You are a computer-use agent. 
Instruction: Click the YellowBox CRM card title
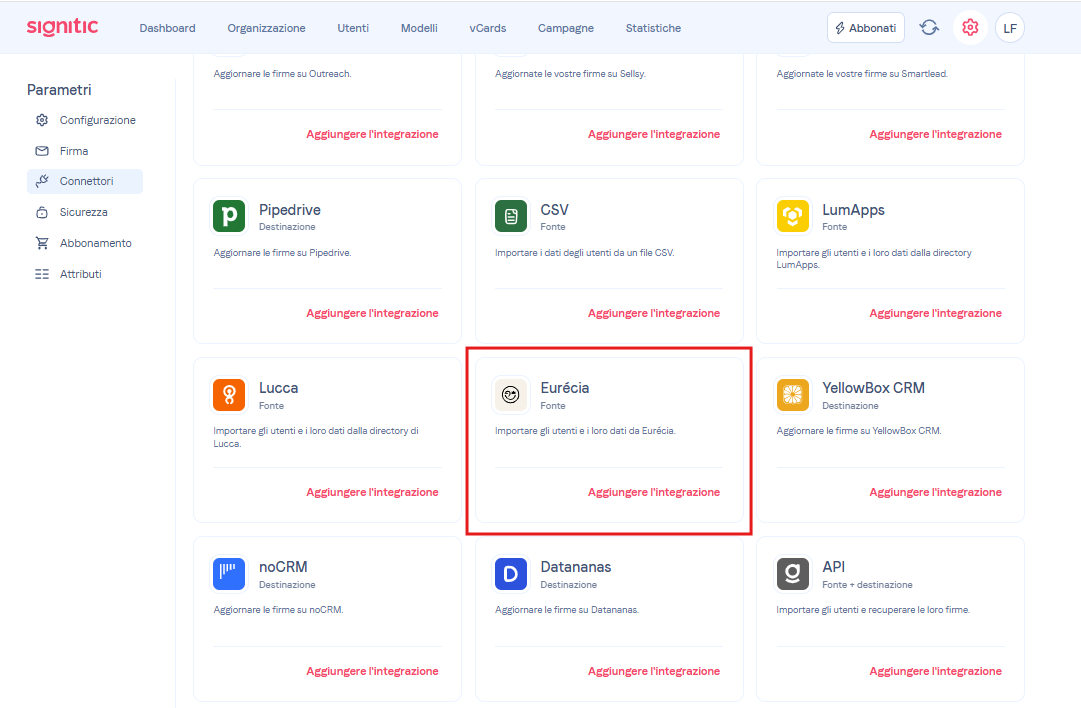[873, 388]
